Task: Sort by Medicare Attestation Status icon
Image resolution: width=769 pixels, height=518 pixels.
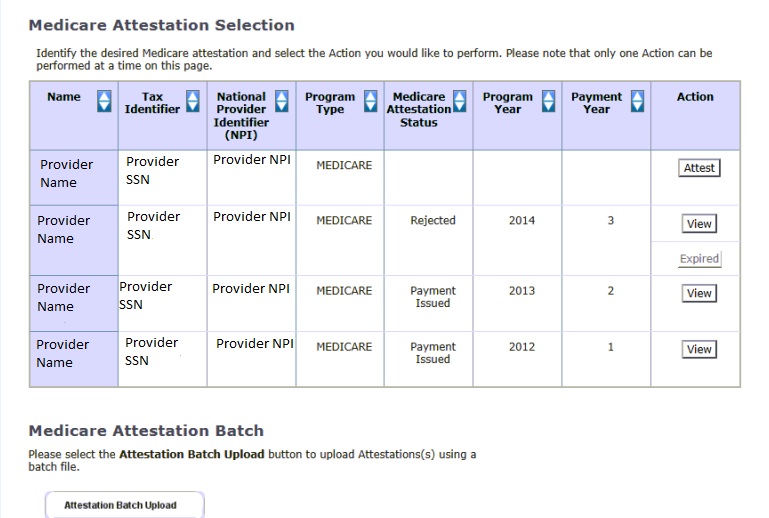Action: (459, 101)
